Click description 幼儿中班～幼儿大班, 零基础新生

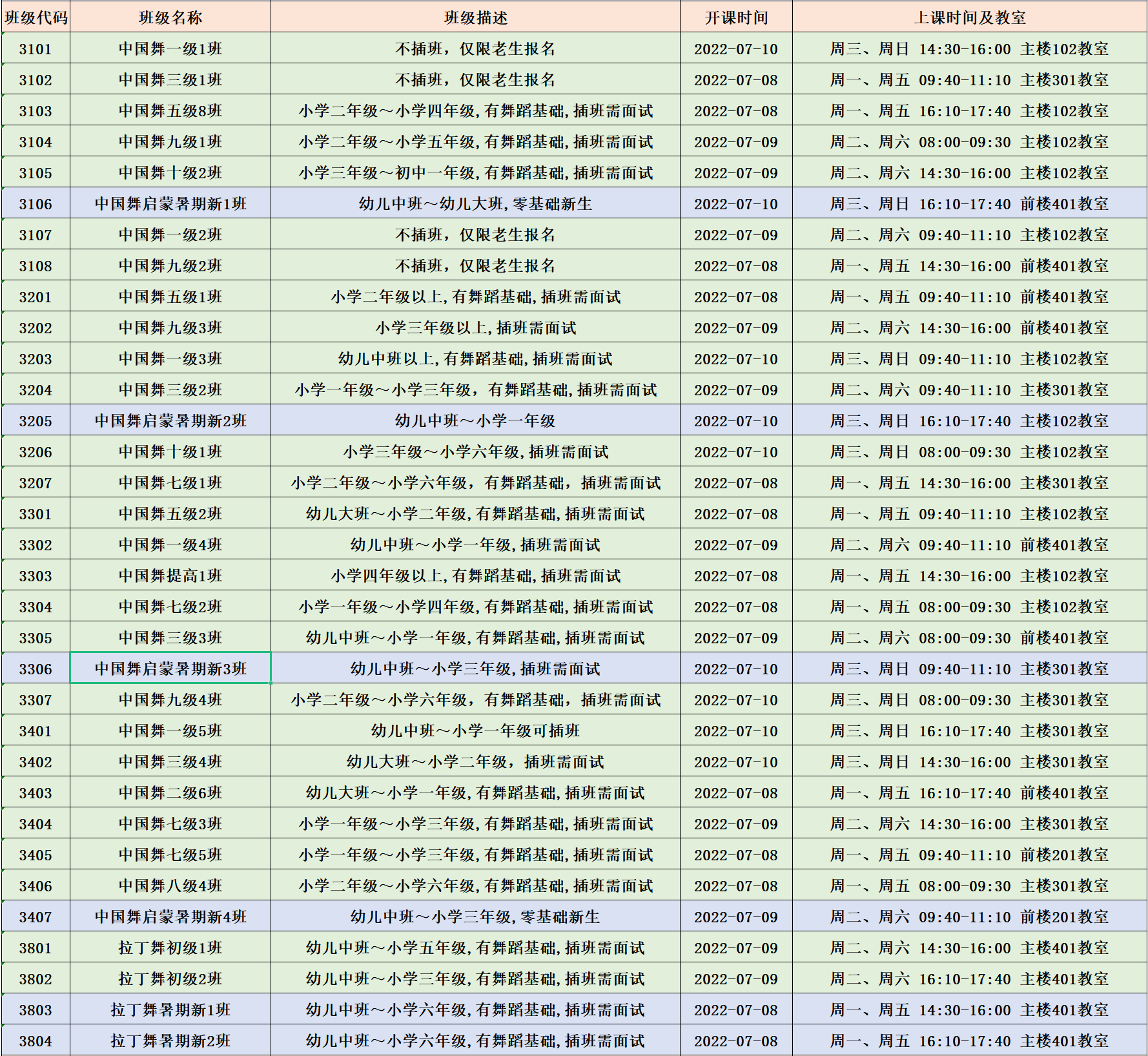click(x=475, y=204)
